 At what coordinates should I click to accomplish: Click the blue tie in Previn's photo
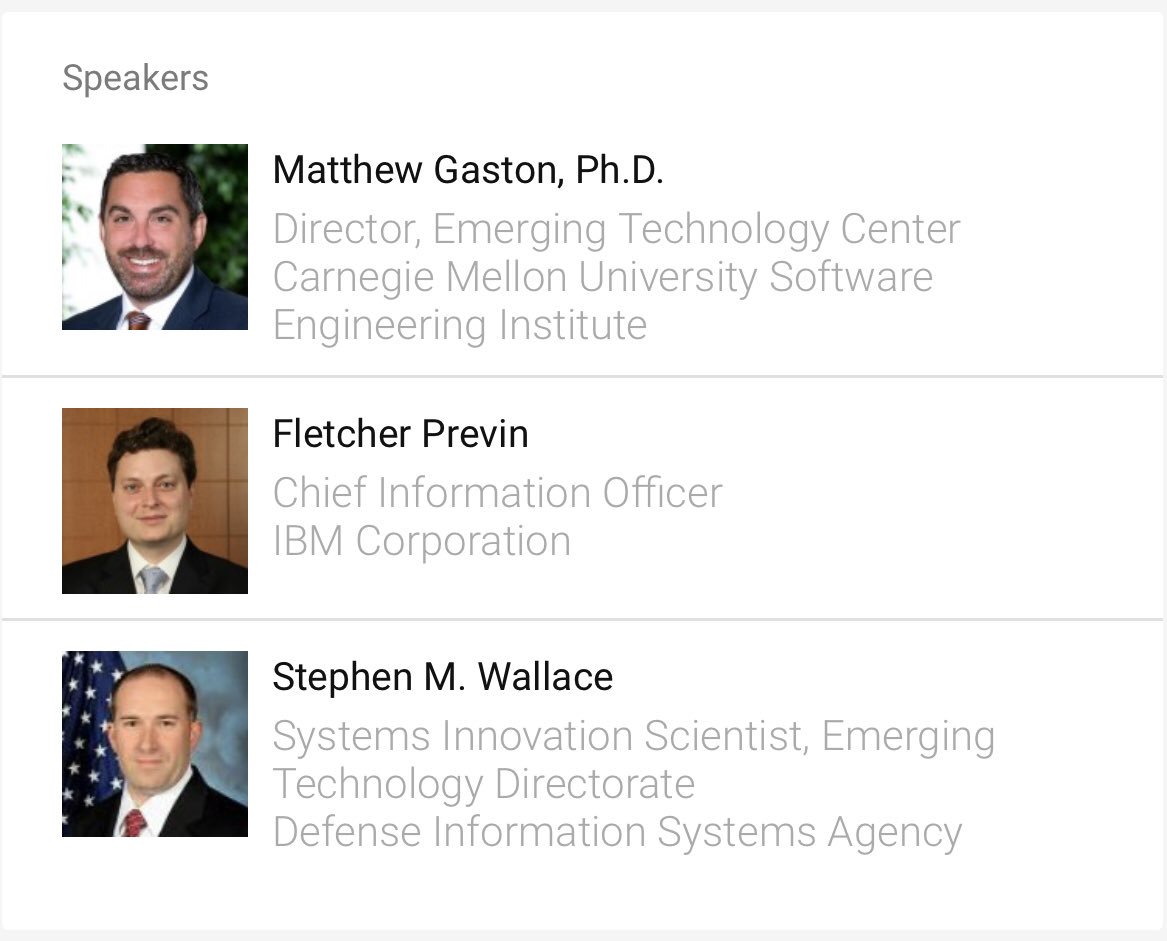[x=153, y=579]
